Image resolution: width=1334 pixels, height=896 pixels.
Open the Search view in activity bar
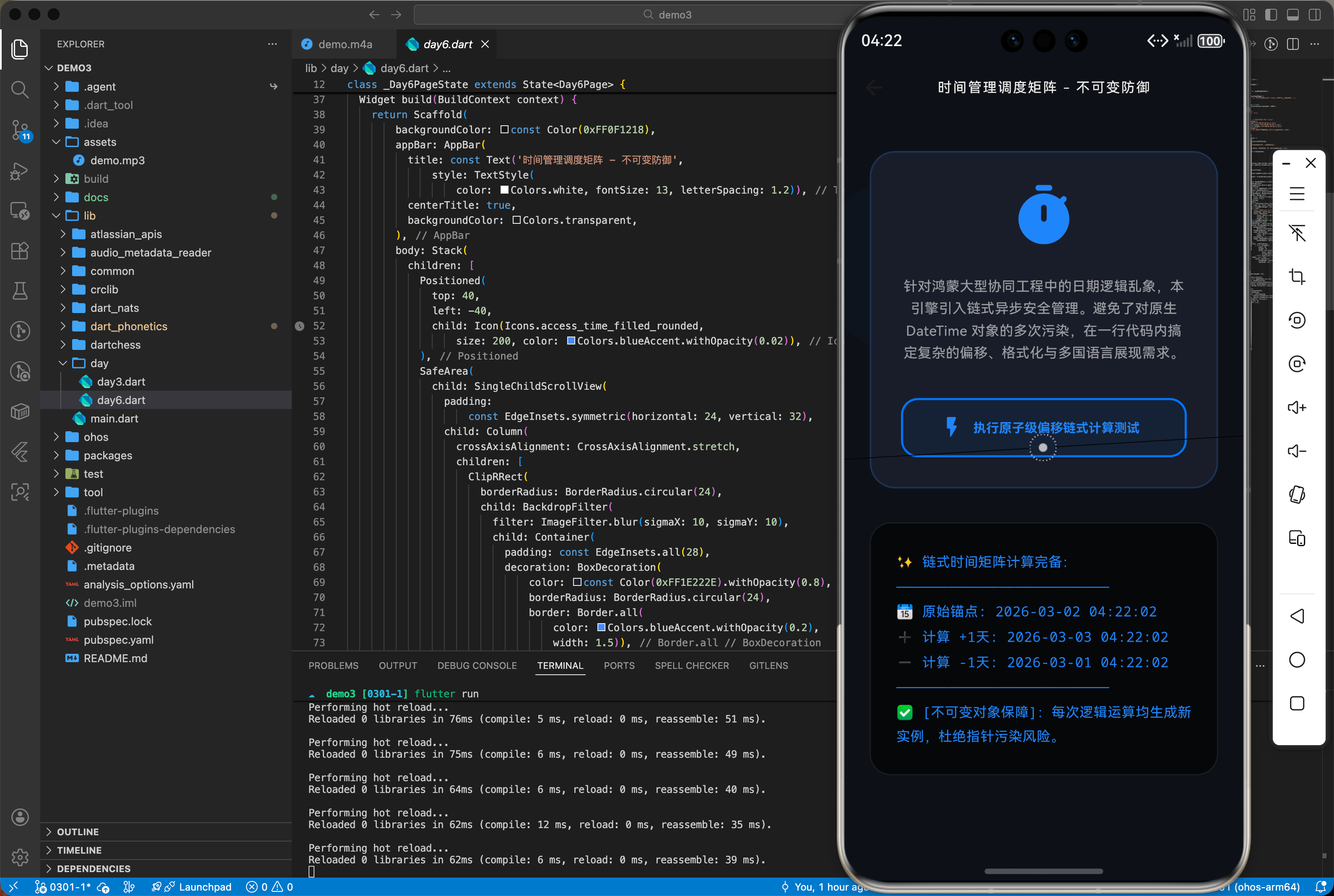coord(20,89)
